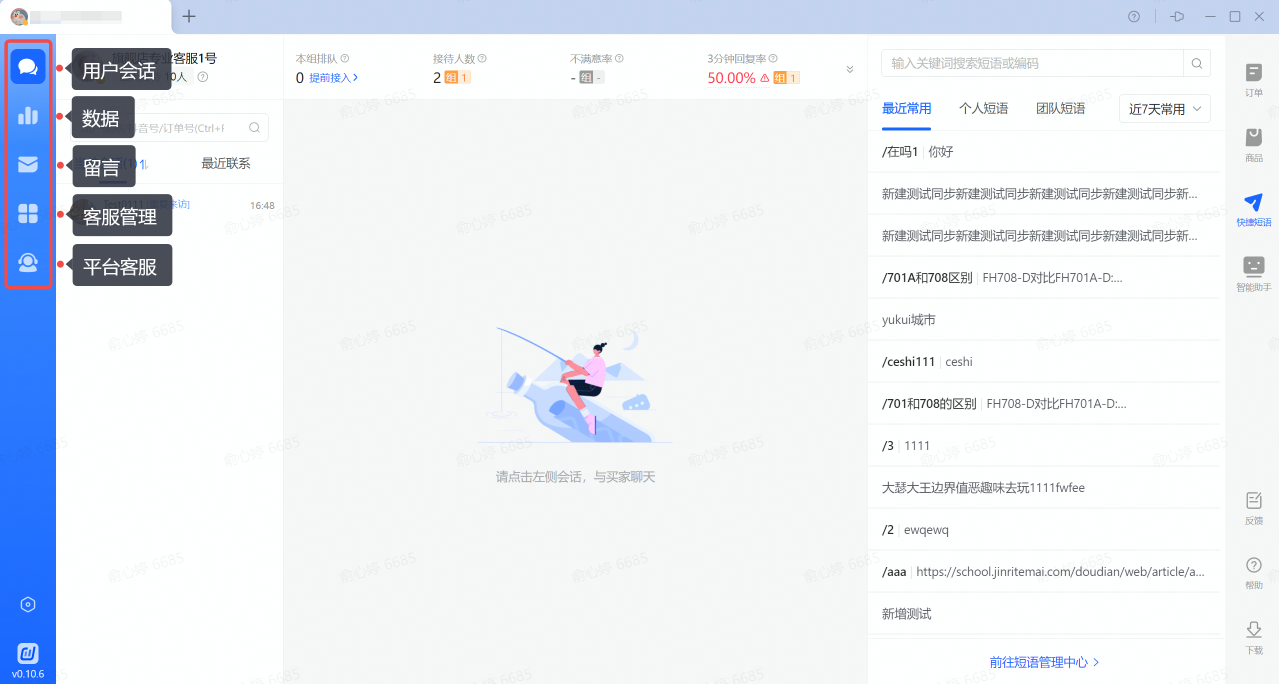The height and width of the screenshot is (684, 1279).
Task: Select the 最近联系 tab
Action: coord(226,164)
